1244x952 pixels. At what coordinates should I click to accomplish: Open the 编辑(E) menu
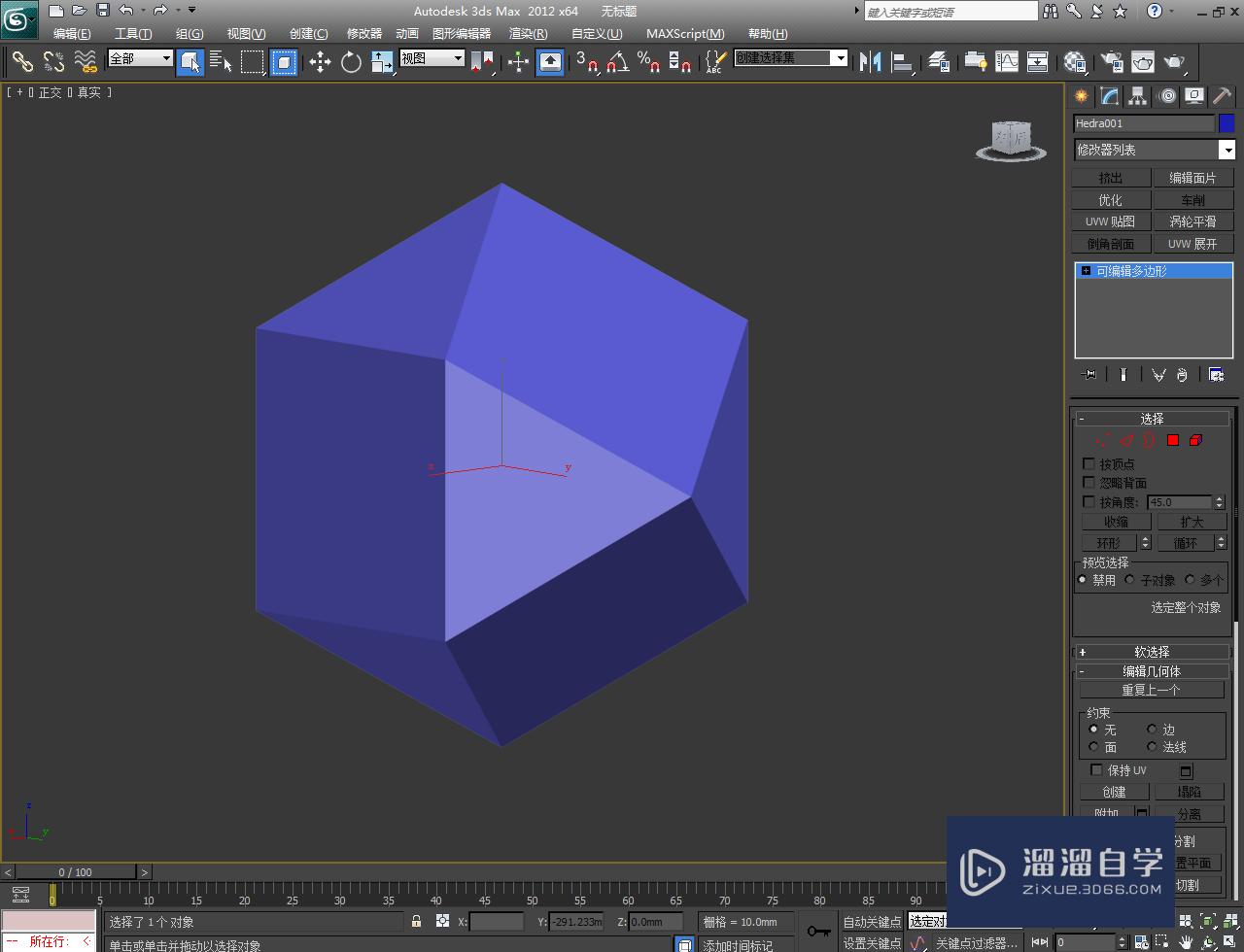coord(72,33)
